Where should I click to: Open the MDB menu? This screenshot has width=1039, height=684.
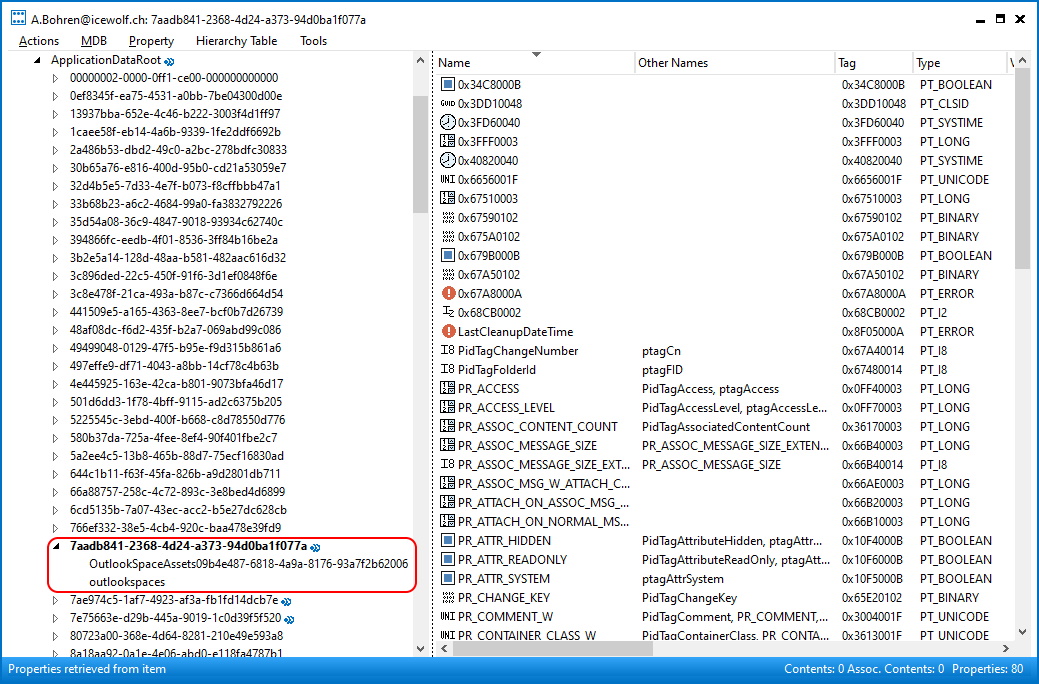tap(93, 40)
